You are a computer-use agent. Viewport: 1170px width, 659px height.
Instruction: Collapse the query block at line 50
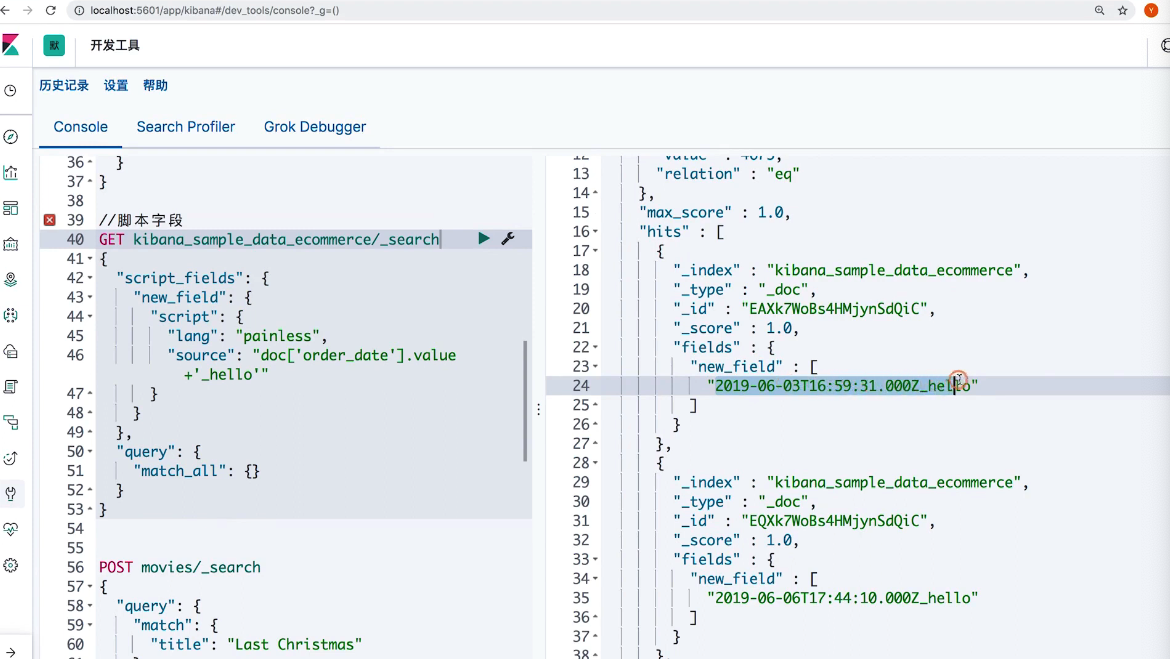click(90, 452)
